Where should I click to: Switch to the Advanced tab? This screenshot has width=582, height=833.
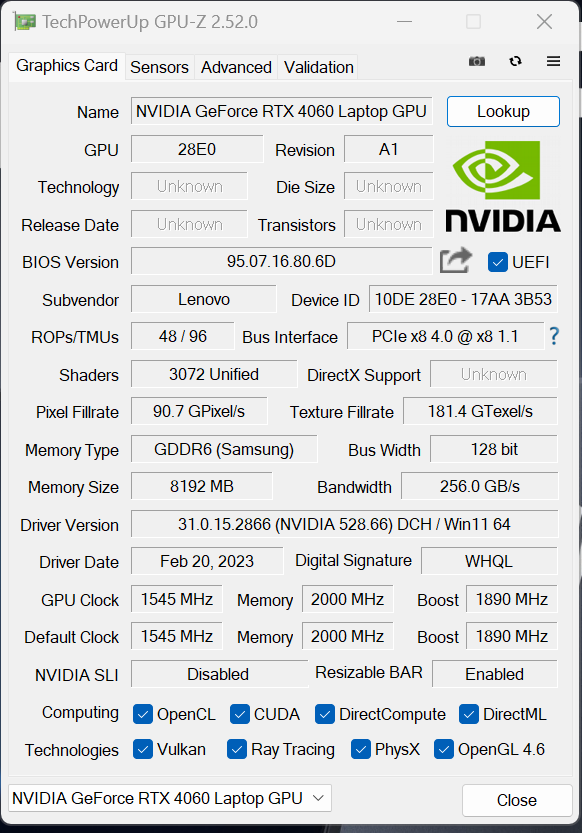[x=236, y=67]
